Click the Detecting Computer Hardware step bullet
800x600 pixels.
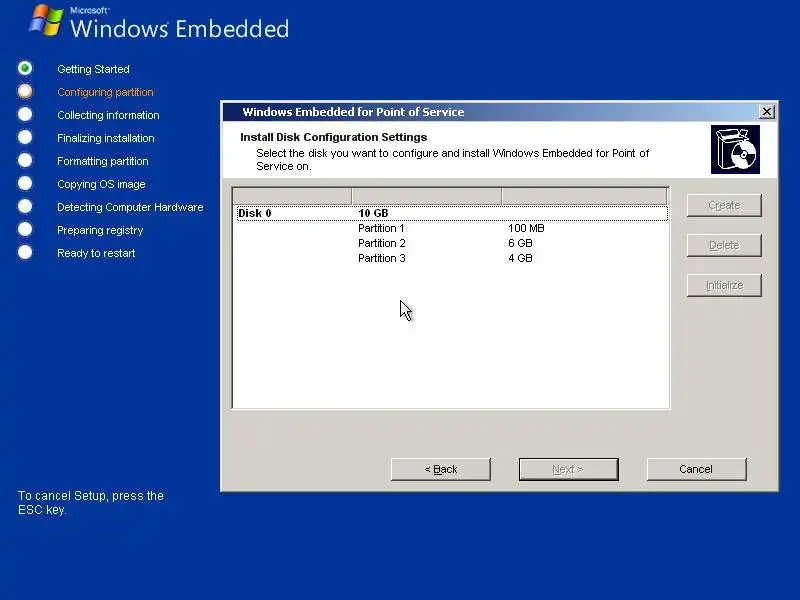pyautogui.click(x=24, y=206)
